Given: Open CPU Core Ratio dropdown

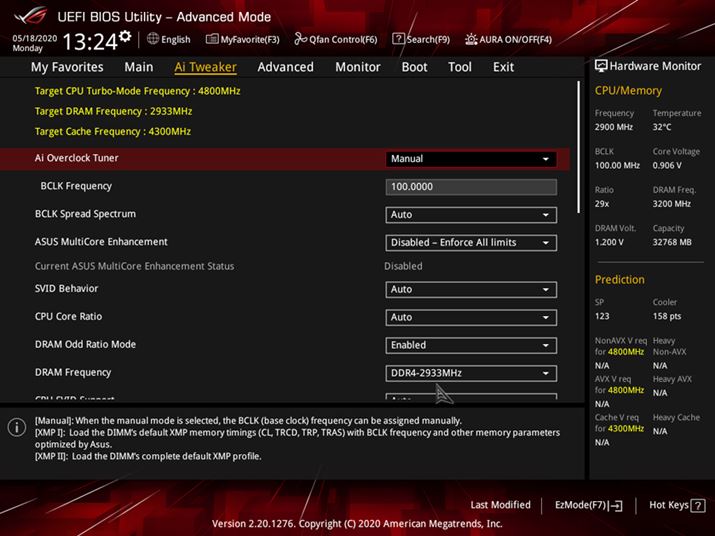Looking at the screenshot, I should tap(471, 317).
